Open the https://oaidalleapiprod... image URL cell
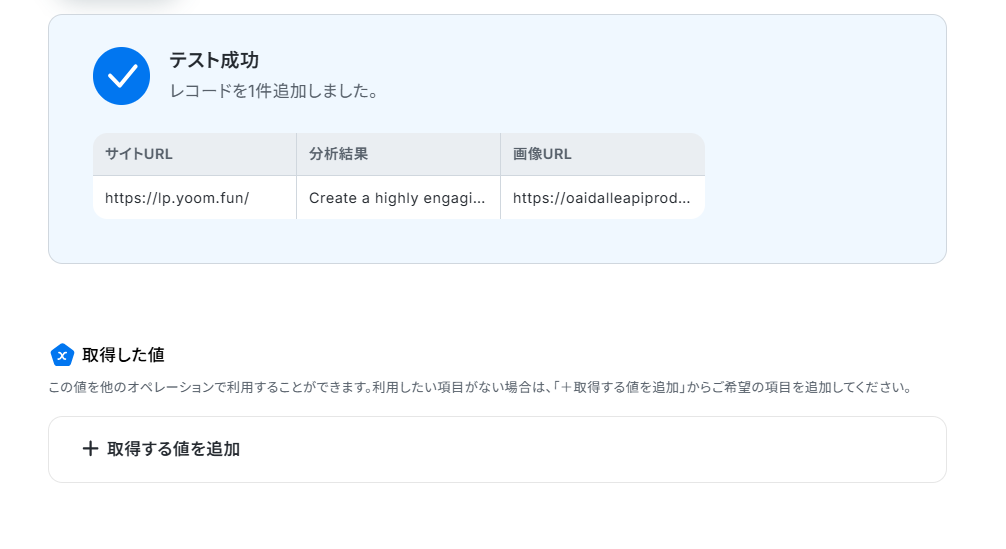The height and width of the screenshot is (549, 1006). tap(601, 198)
